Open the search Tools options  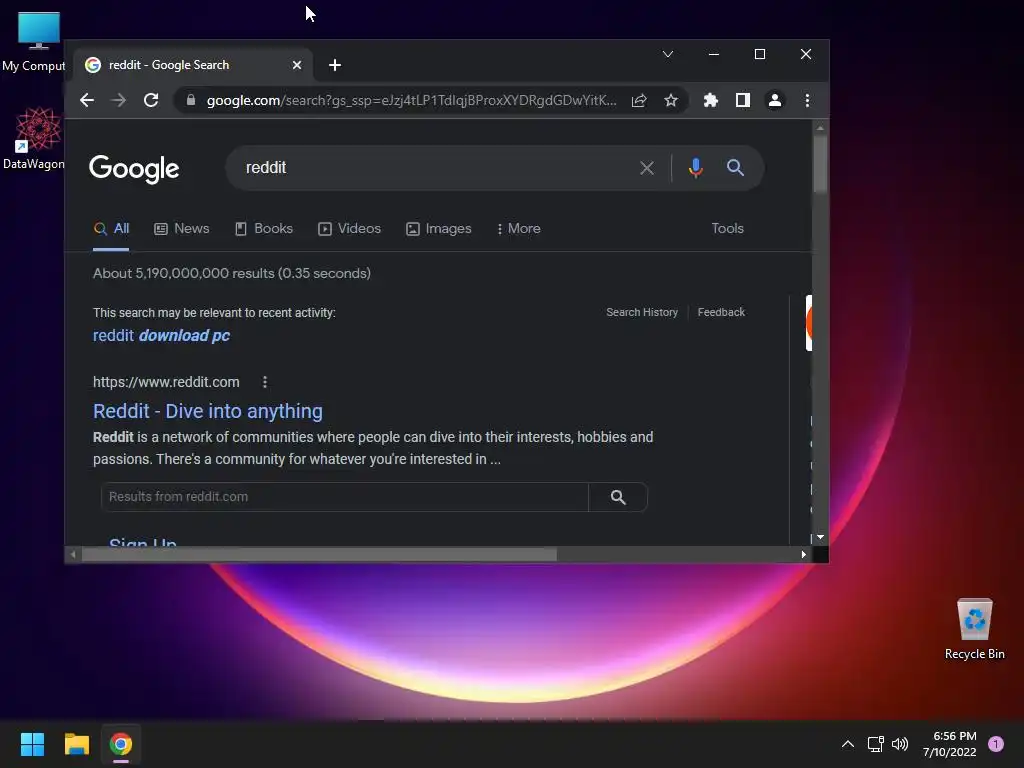coord(728,229)
